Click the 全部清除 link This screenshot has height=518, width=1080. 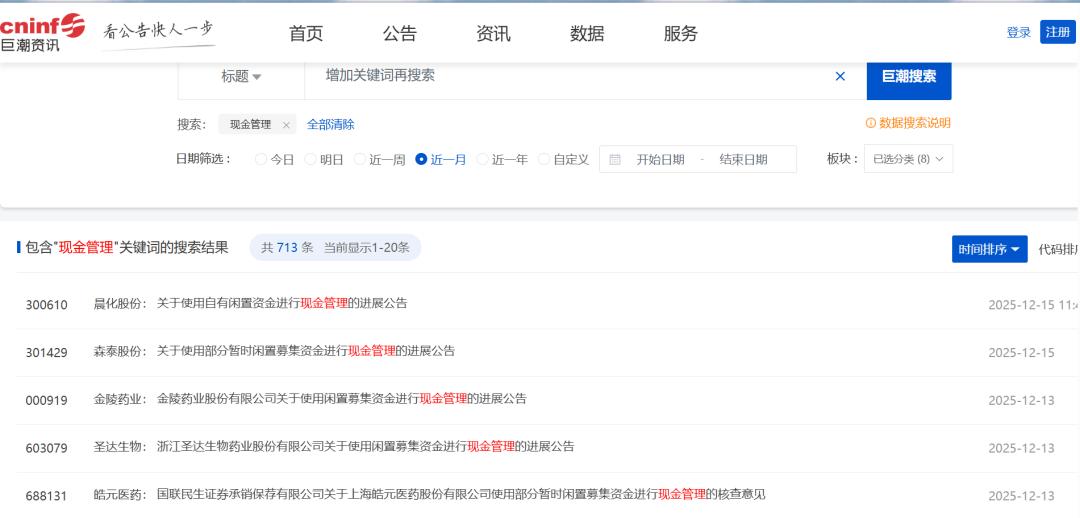point(330,125)
